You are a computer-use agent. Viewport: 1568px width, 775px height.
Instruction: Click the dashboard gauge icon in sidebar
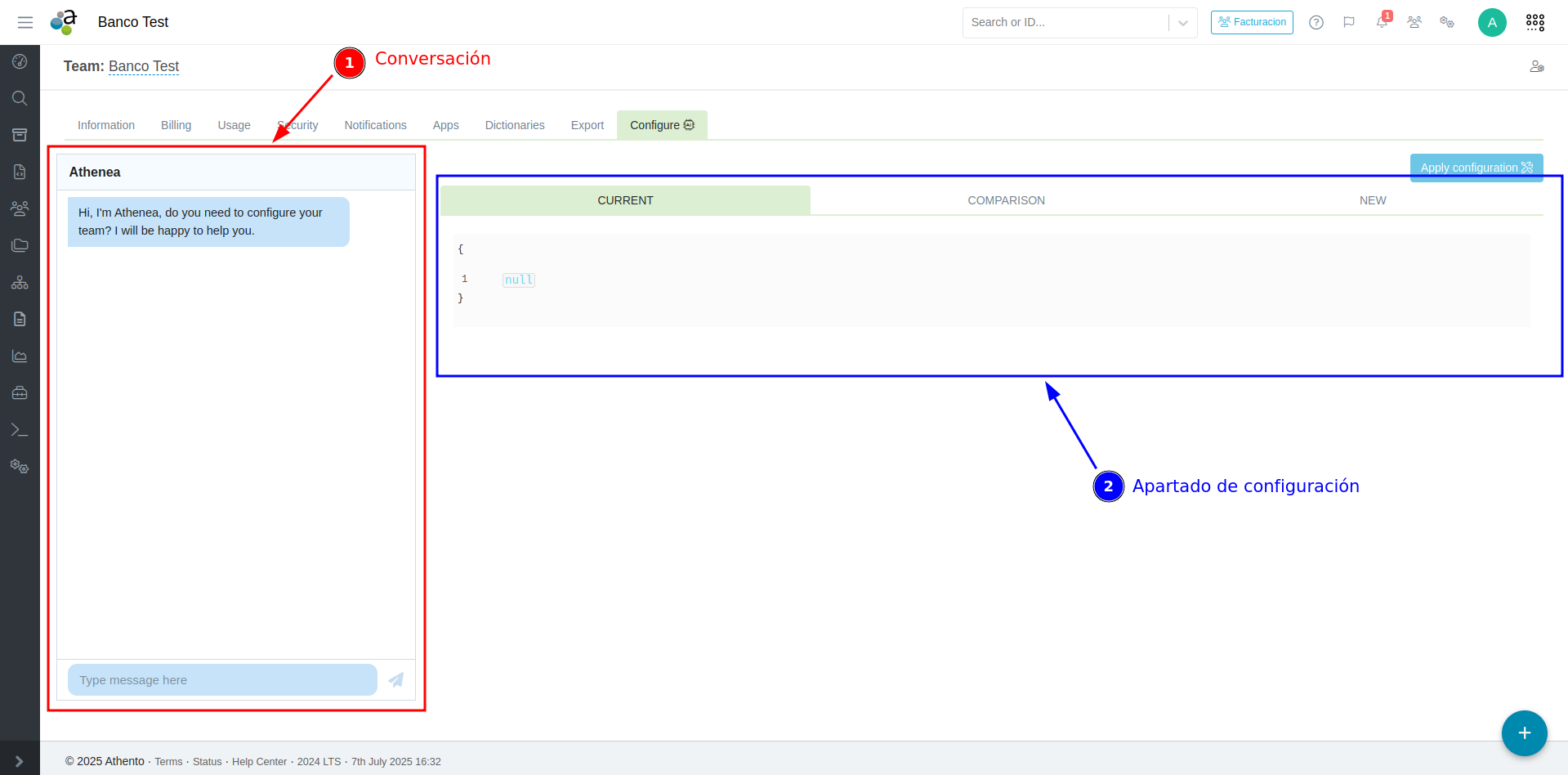point(20,61)
